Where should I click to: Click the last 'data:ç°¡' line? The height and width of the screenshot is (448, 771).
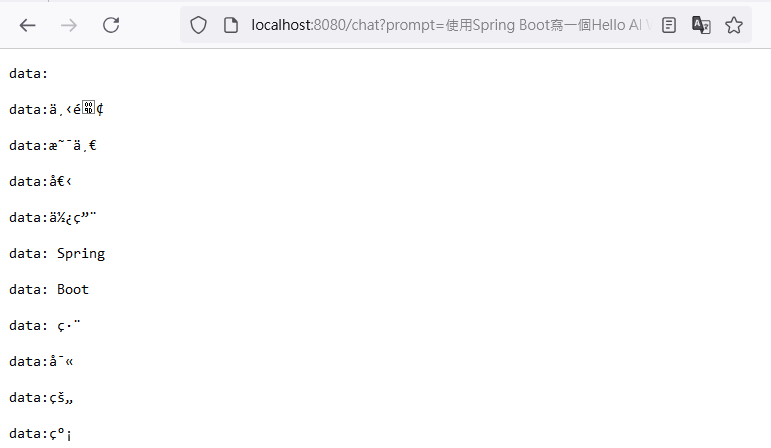click(x=40, y=434)
